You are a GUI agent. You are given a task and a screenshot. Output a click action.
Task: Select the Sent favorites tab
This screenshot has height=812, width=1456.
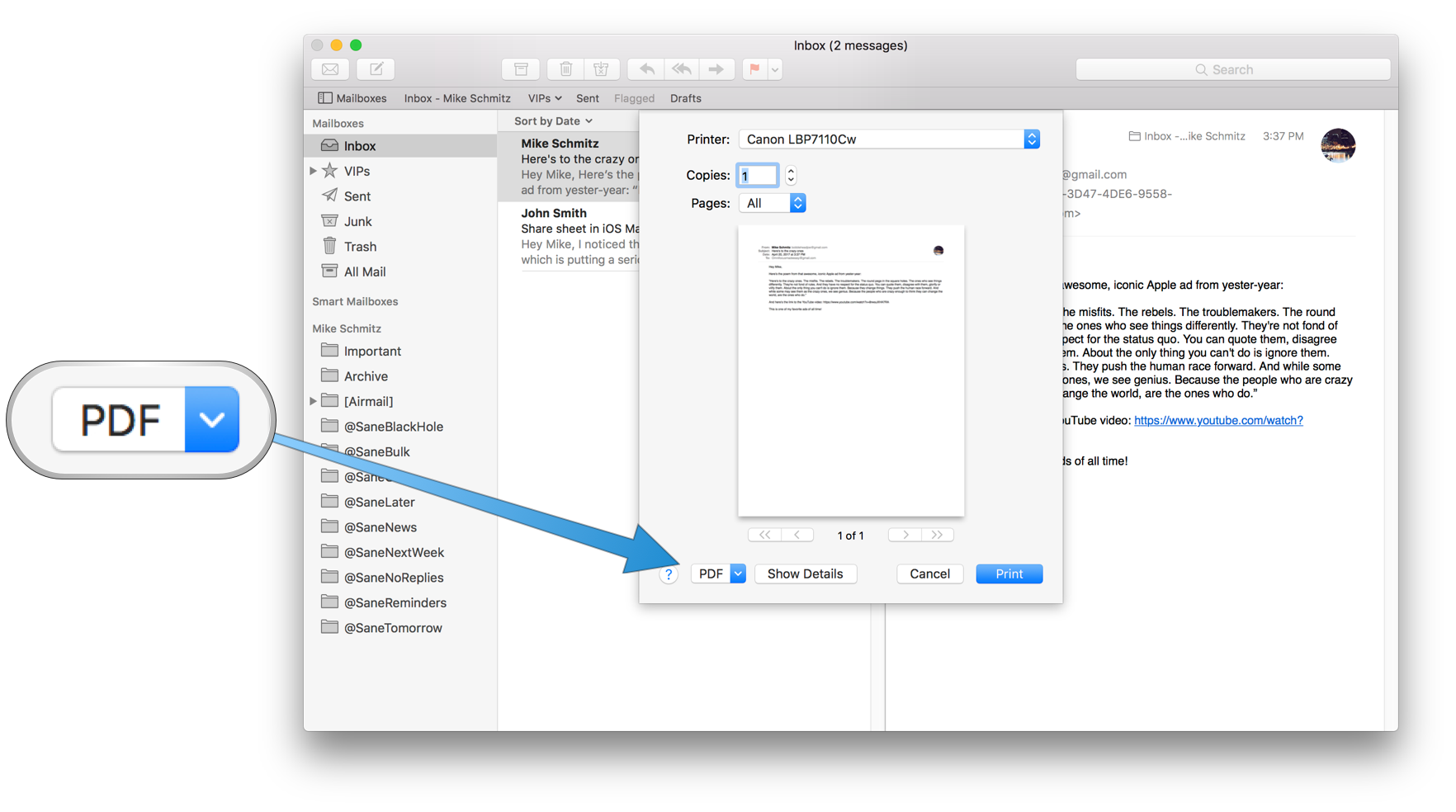(587, 98)
